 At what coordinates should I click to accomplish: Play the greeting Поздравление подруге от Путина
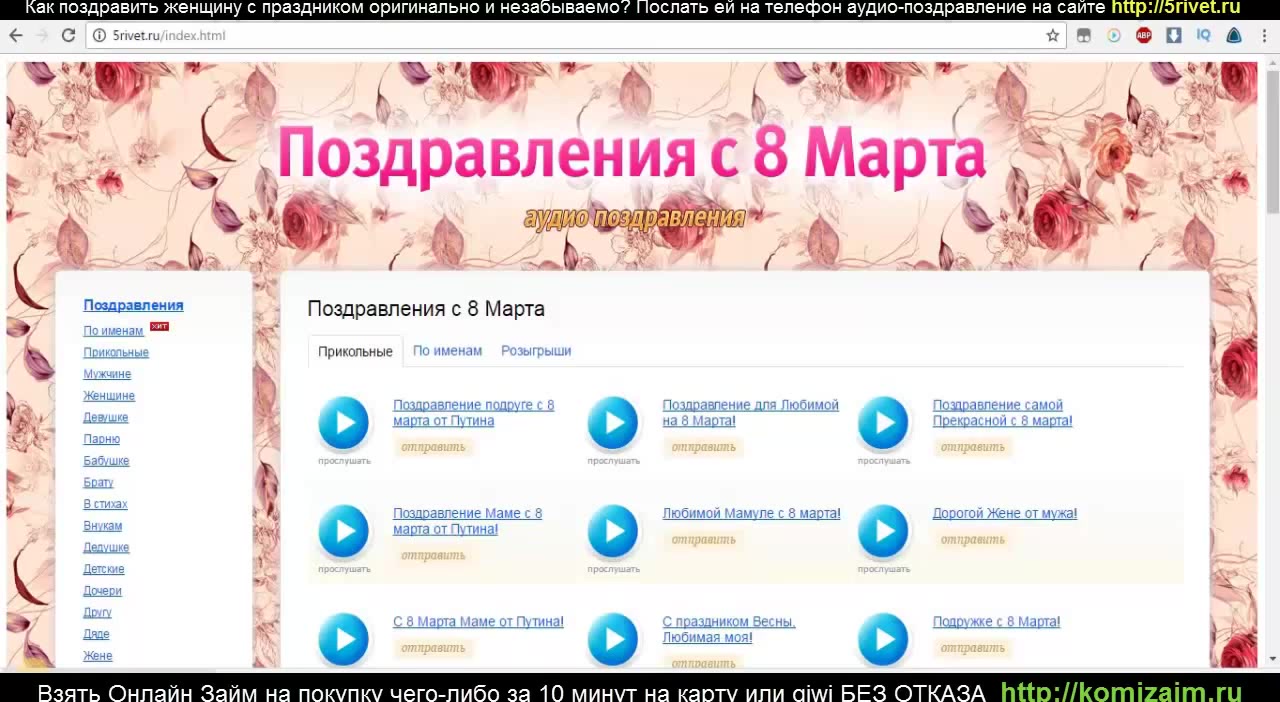[x=344, y=422]
